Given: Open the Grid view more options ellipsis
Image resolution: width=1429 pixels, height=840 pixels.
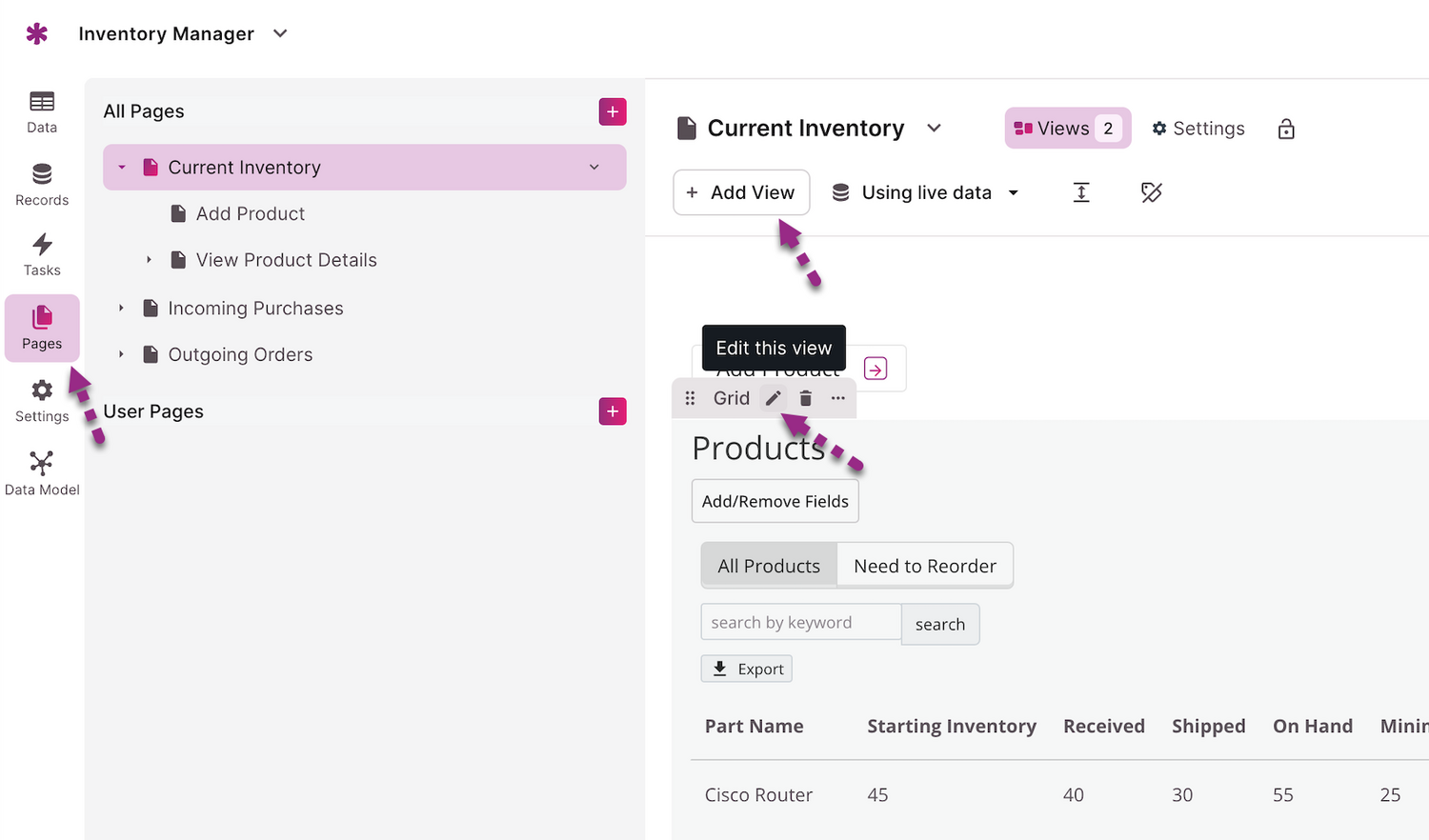Looking at the screenshot, I should 837,398.
